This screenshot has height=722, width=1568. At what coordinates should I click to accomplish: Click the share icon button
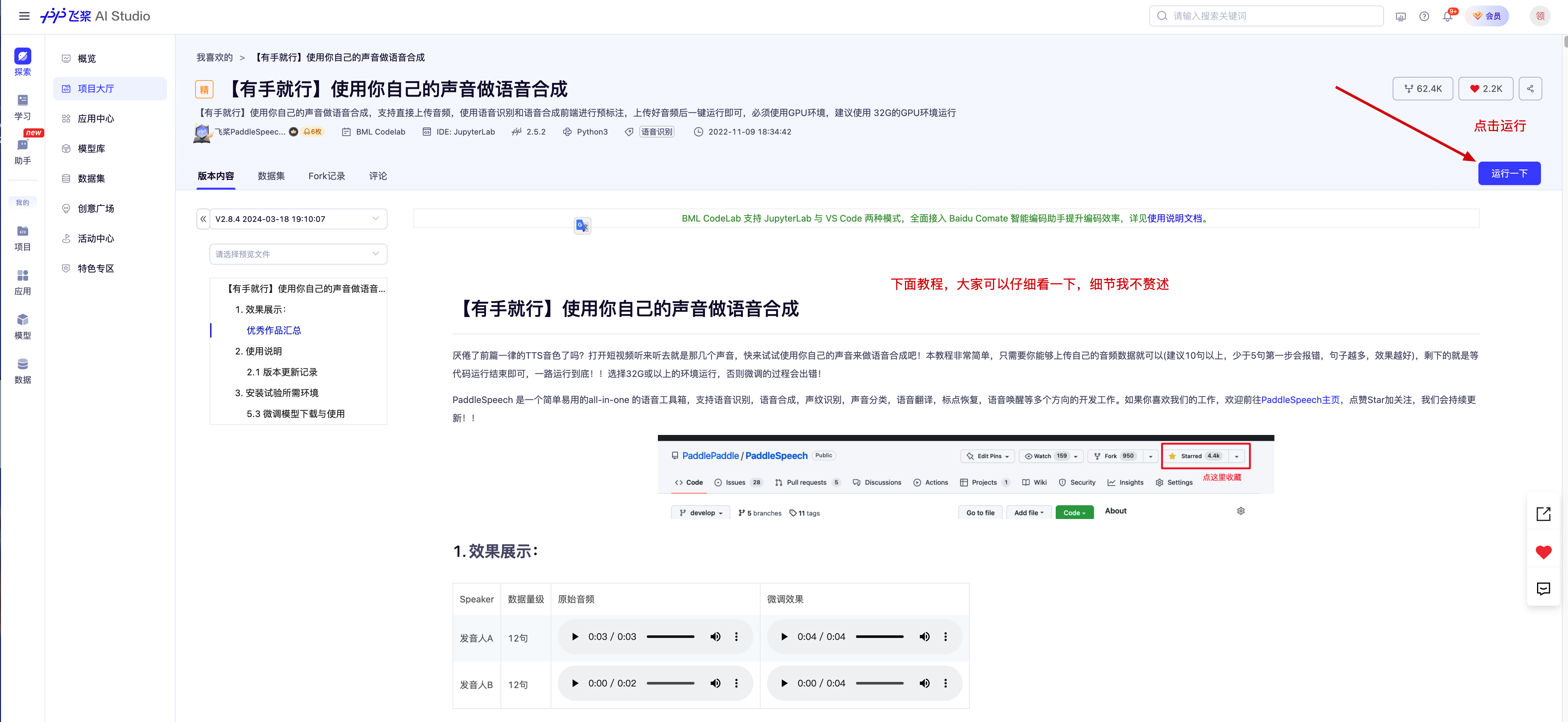click(1530, 89)
